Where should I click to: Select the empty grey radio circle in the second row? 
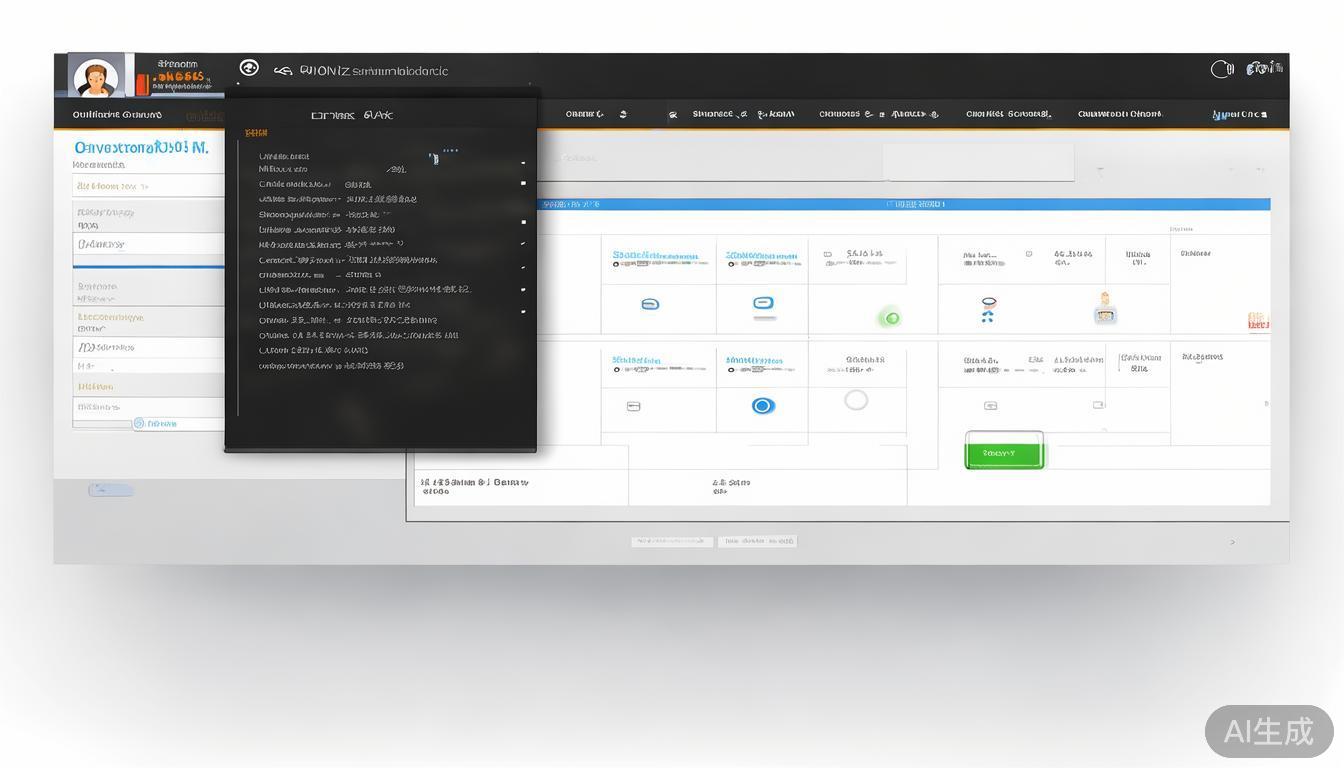pyautogui.click(x=856, y=400)
